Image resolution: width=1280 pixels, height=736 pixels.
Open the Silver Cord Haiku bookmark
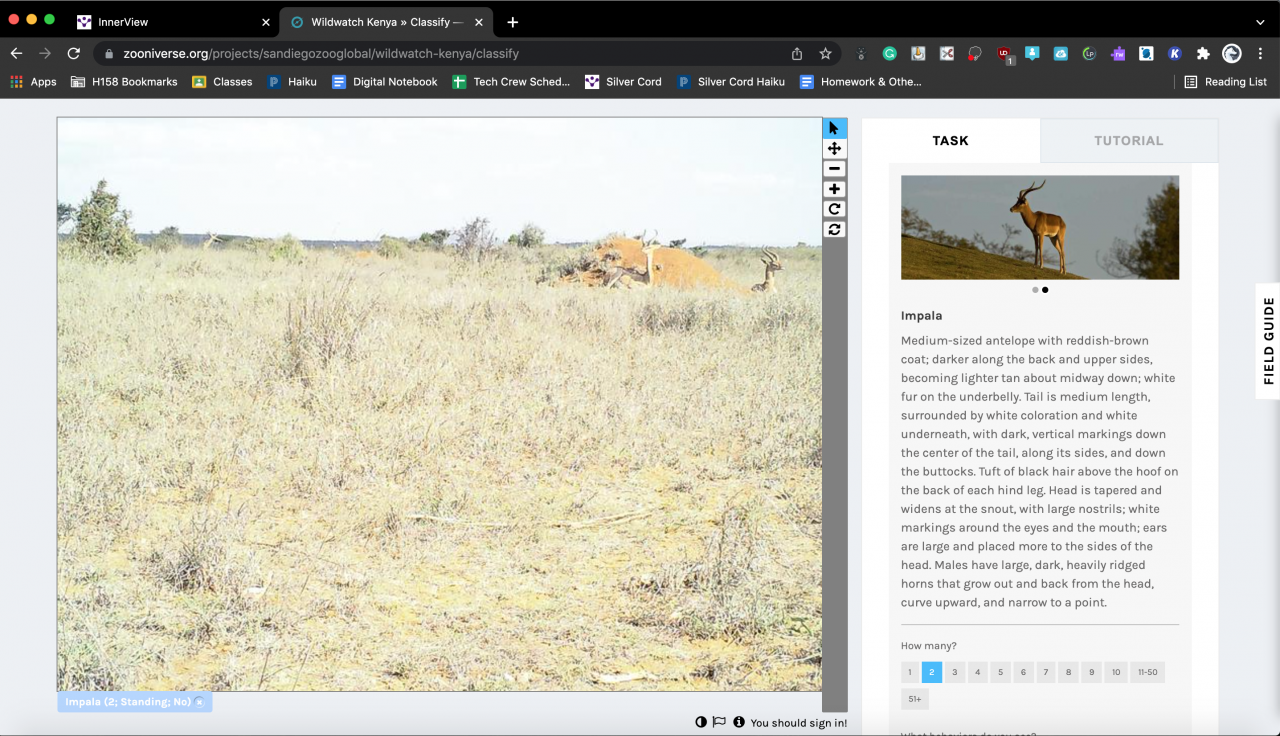[x=731, y=82]
